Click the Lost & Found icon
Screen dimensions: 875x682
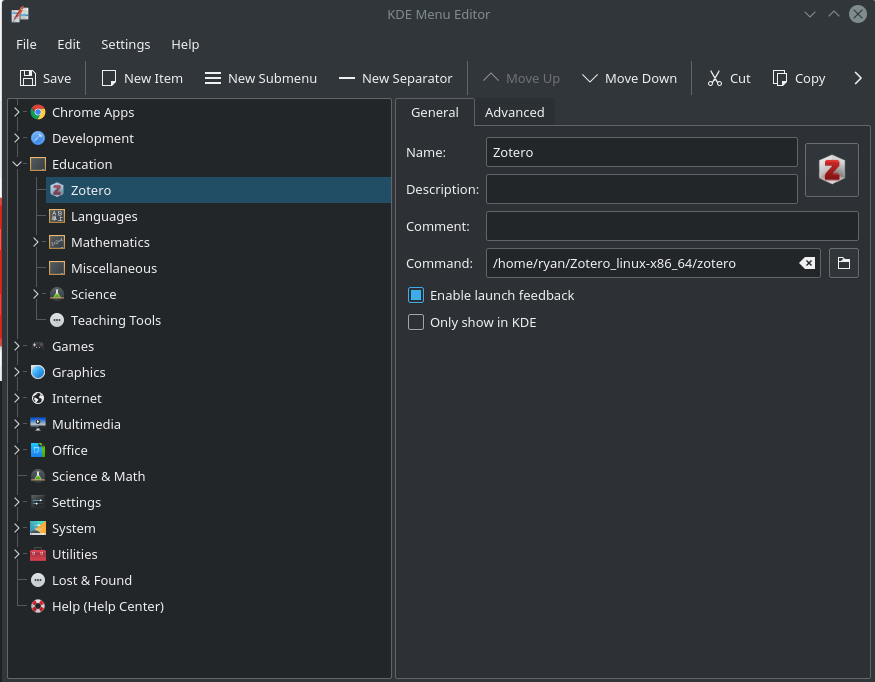click(x=38, y=580)
